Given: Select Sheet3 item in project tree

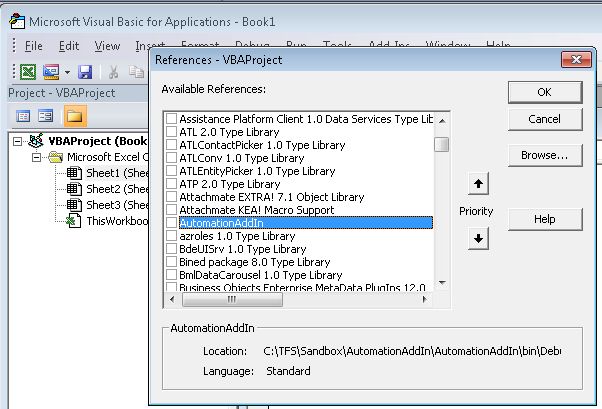Looking at the screenshot, I should click(117, 205).
